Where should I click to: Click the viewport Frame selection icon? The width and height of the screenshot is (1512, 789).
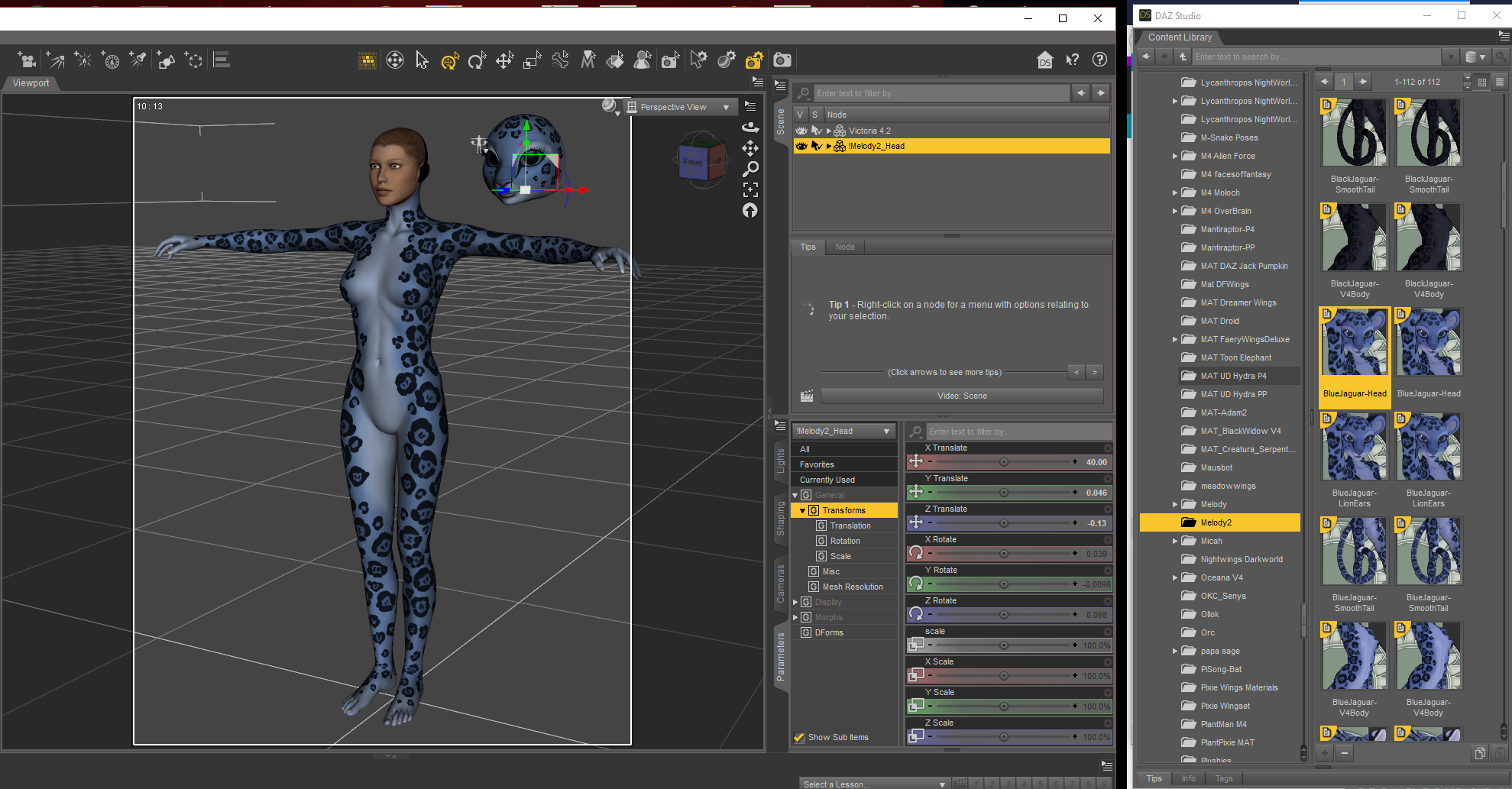[750, 189]
